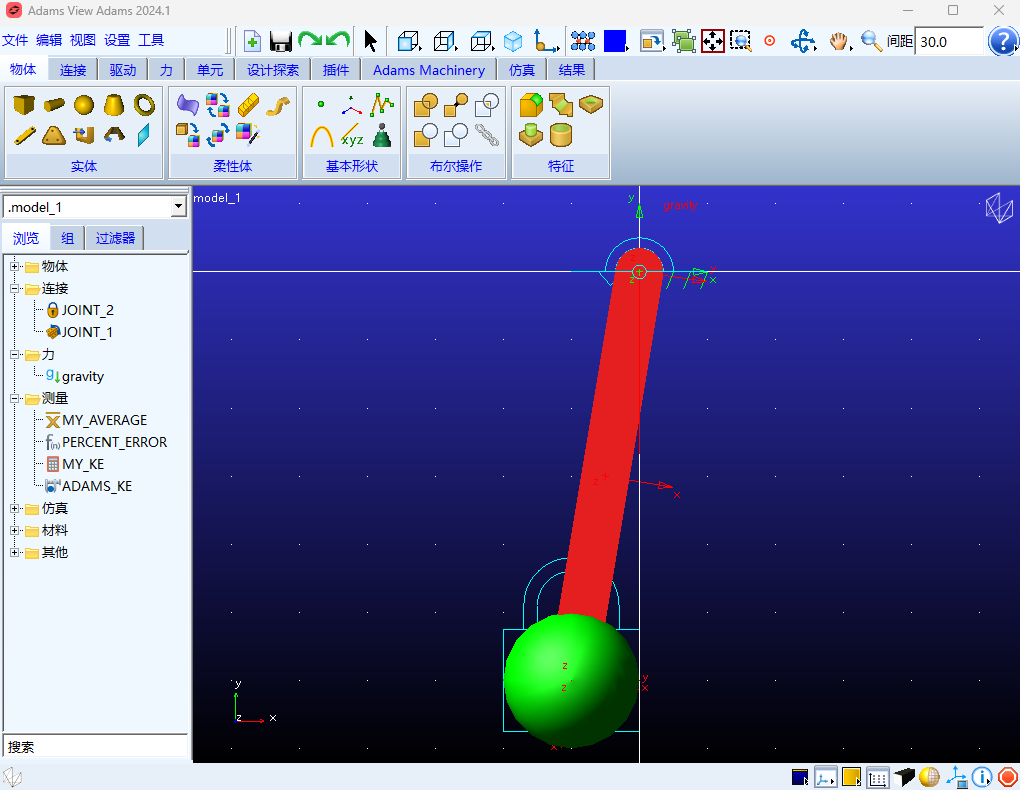Switch to the 过滤器 browser tab

pos(115,238)
